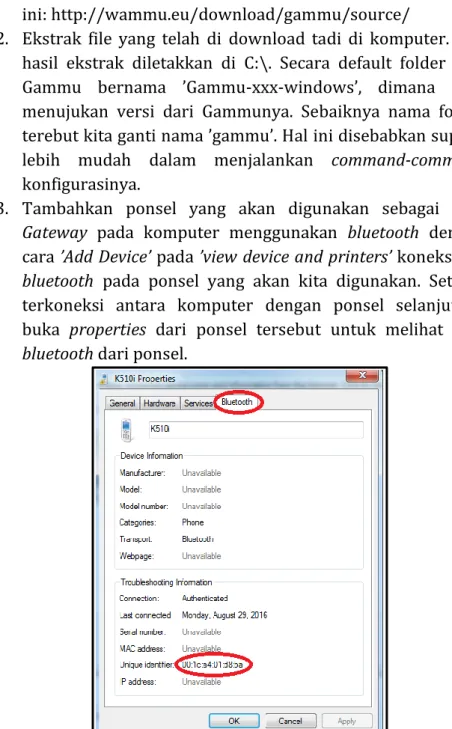This screenshot has height=729, width=452.
Task: Click the Phone categories value
Action: pos(193,523)
